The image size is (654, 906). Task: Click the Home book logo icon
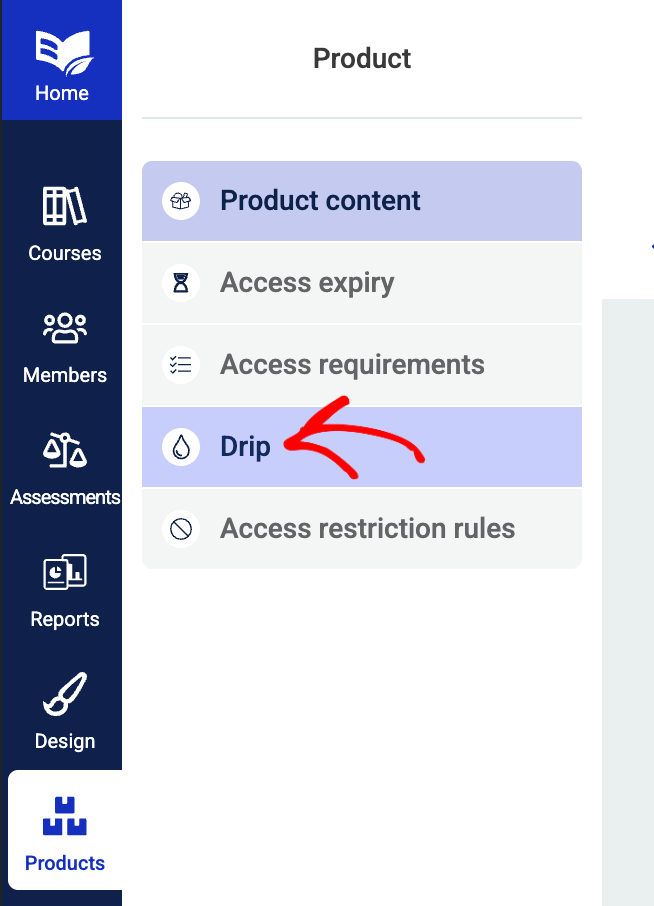click(64, 52)
